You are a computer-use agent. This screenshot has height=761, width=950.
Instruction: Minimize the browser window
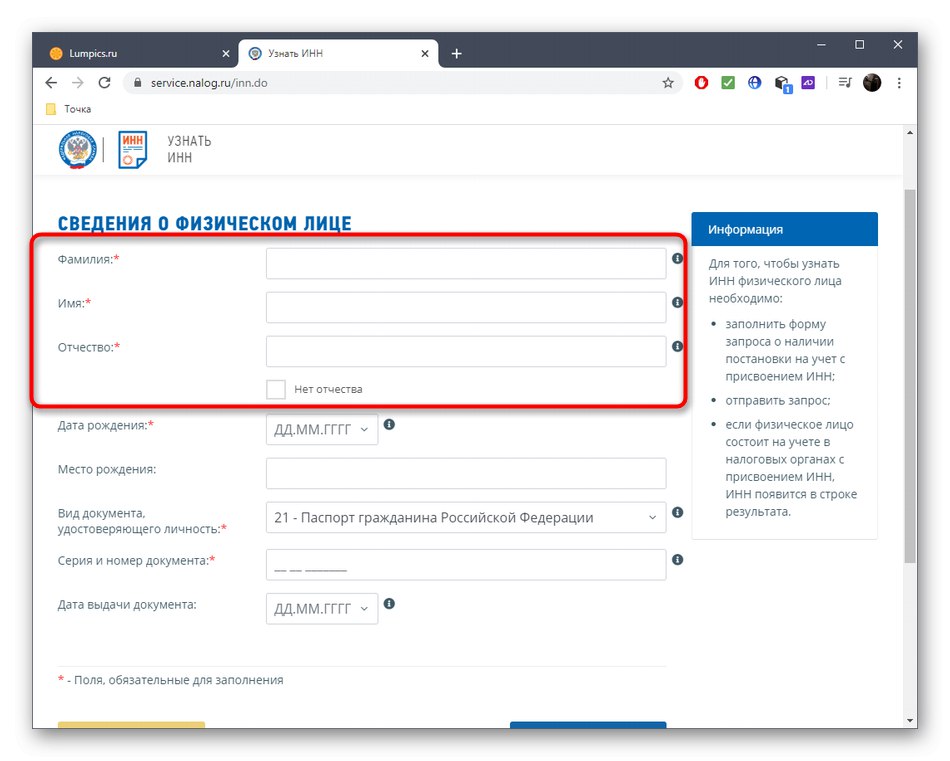tap(821, 45)
